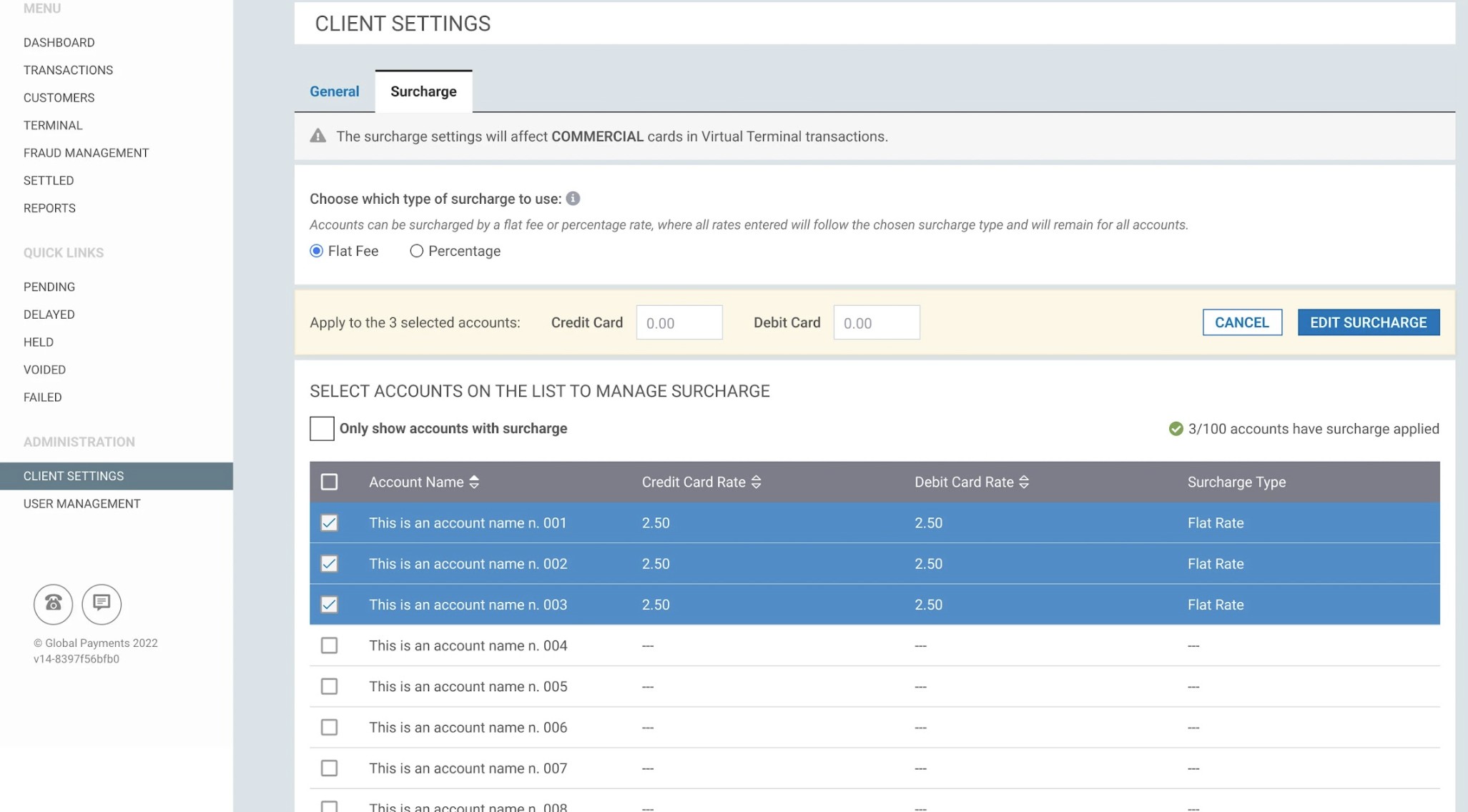
Task: Enable Only show accounts with surcharge
Action: [322, 429]
